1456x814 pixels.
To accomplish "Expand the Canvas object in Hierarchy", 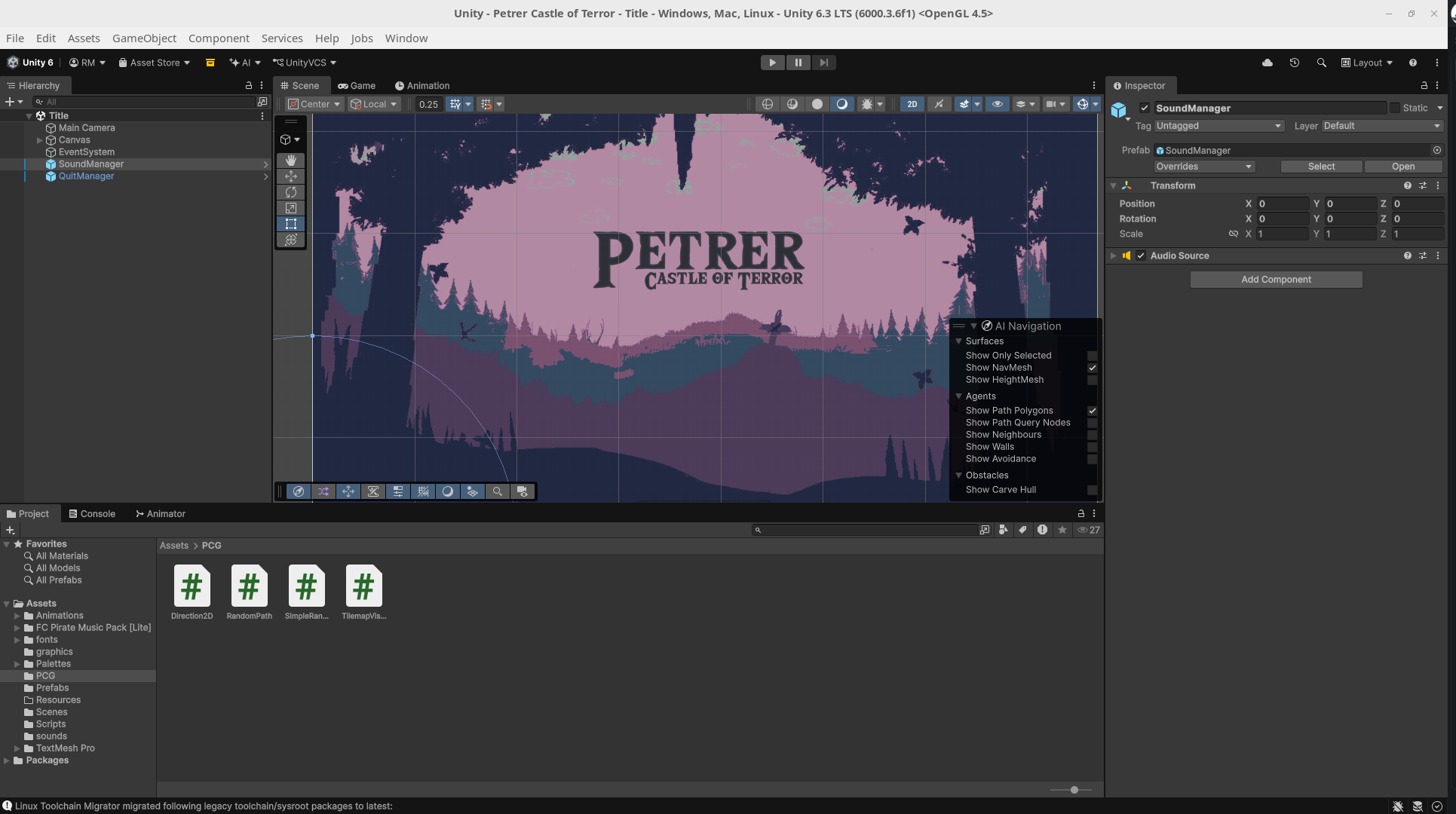I will pyautogui.click(x=40, y=140).
